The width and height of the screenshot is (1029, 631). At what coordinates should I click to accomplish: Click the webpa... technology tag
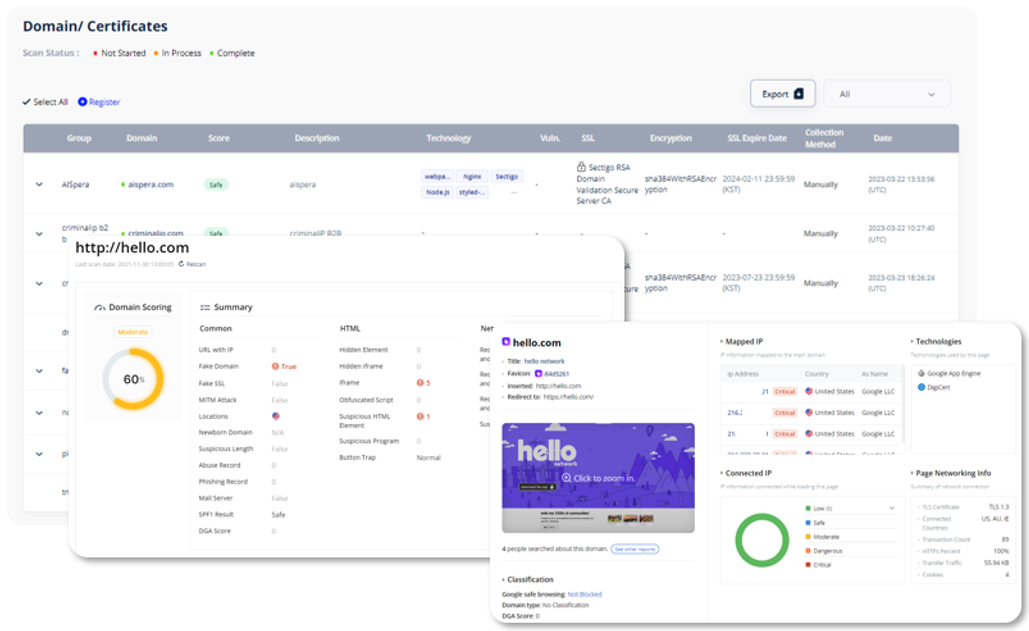click(437, 176)
